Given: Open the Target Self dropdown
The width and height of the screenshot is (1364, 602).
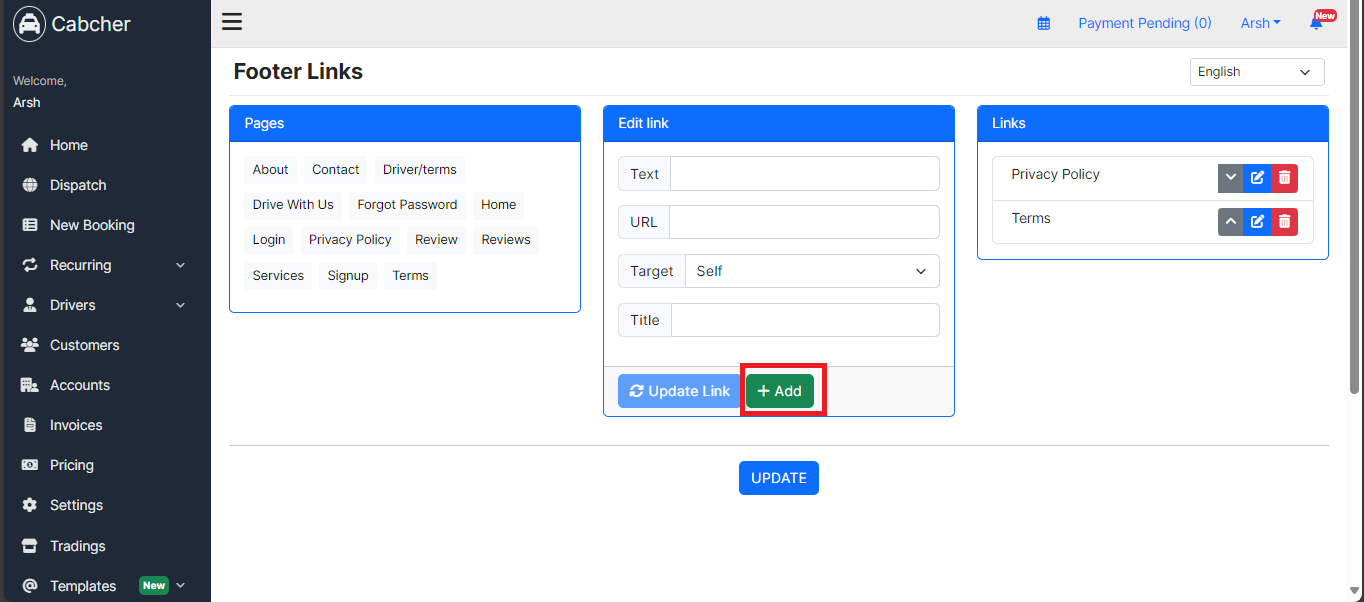Looking at the screenshot, I should [x=812, y=271].
